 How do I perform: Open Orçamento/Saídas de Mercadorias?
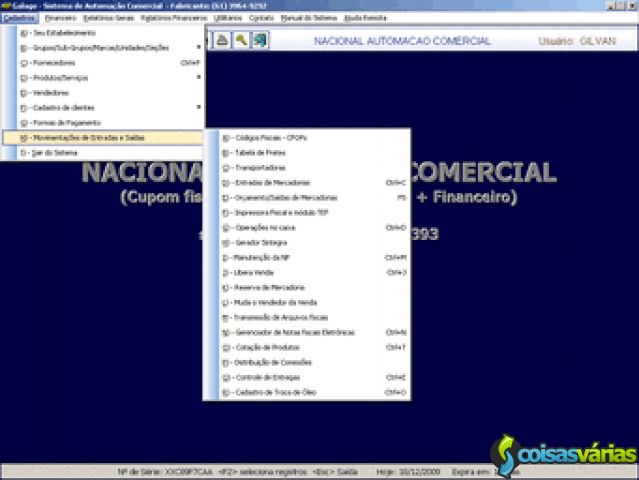click(x=306, y=198)
